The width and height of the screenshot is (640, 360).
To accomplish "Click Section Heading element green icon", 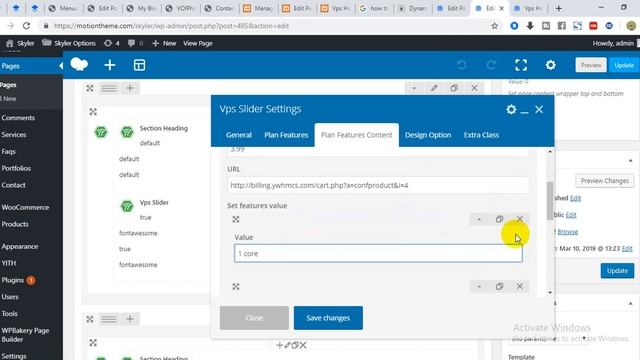I will [x=127, y=132].
